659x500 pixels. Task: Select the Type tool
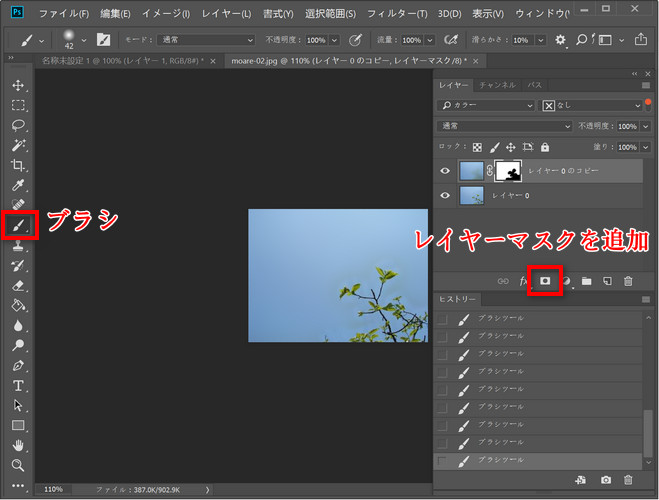(18, 386)
